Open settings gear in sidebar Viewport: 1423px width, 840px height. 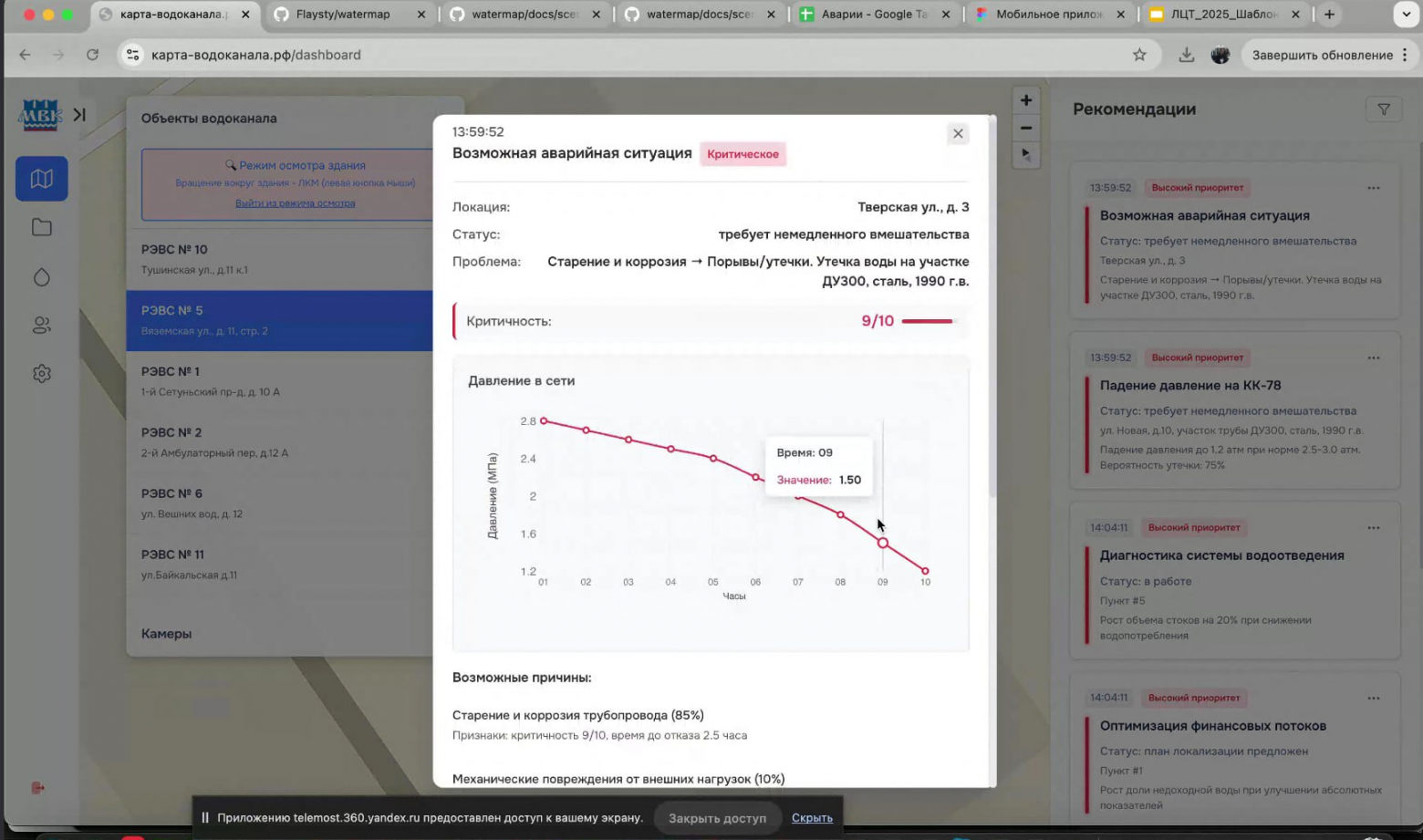point(41,374)
